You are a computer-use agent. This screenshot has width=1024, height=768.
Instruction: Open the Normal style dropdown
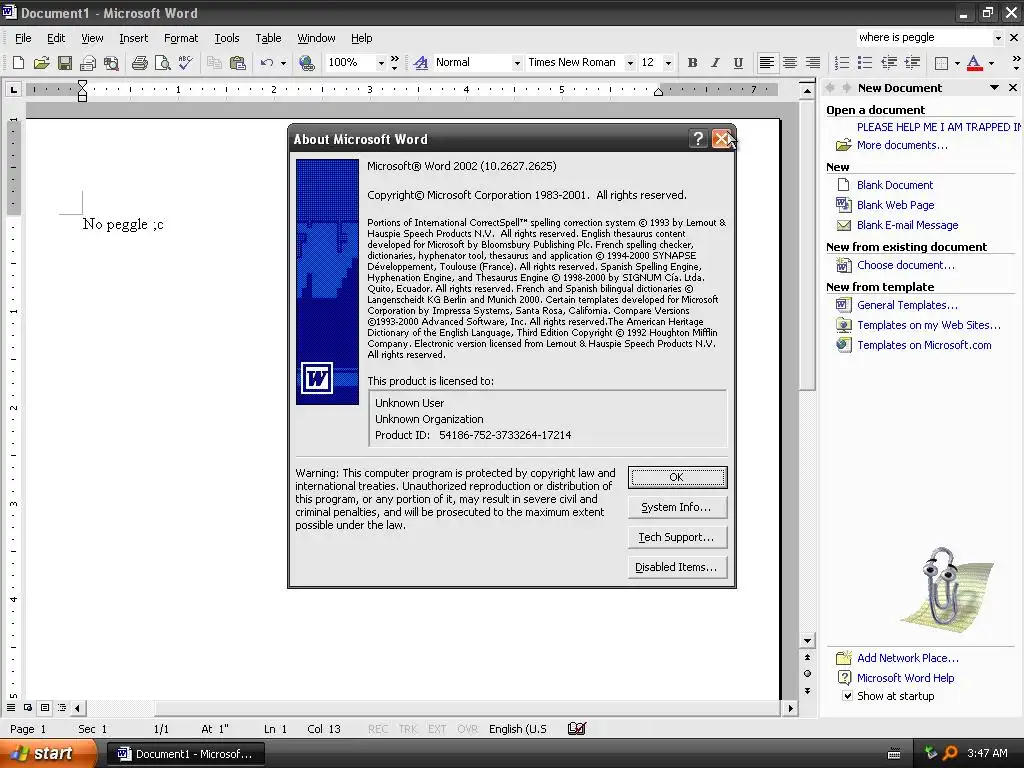517,63
